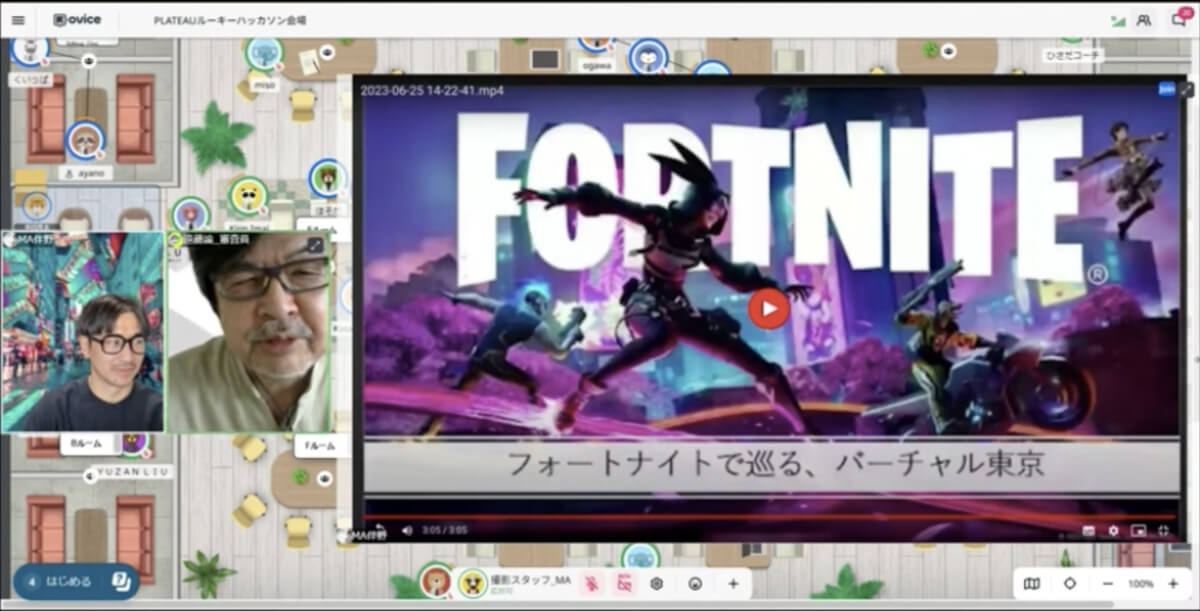
Task: Open chat notifications icon with red badge
Action: coord(1180,19)
